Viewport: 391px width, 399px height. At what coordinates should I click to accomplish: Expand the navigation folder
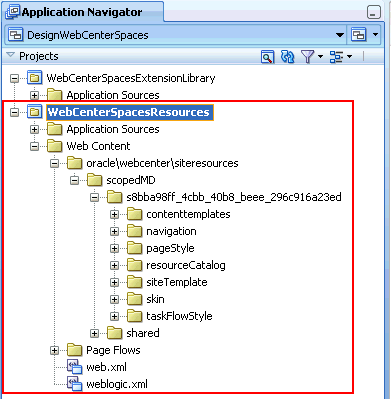(x=114, y=231)
